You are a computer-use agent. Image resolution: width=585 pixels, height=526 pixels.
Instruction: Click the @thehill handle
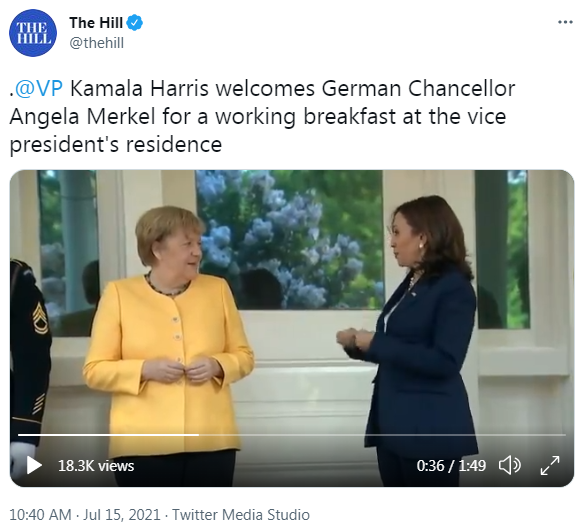tap(96, 43)
